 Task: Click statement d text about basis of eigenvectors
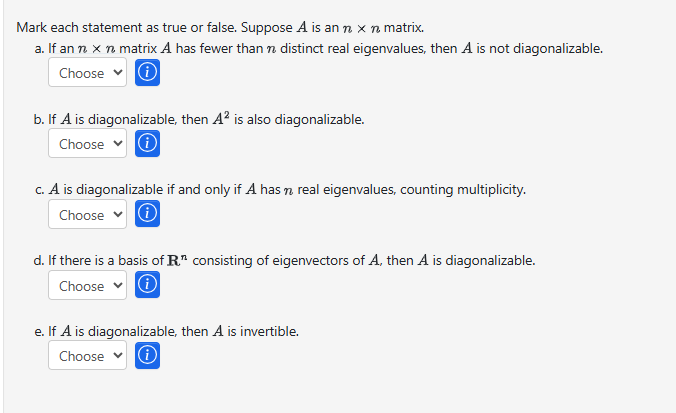290,261
